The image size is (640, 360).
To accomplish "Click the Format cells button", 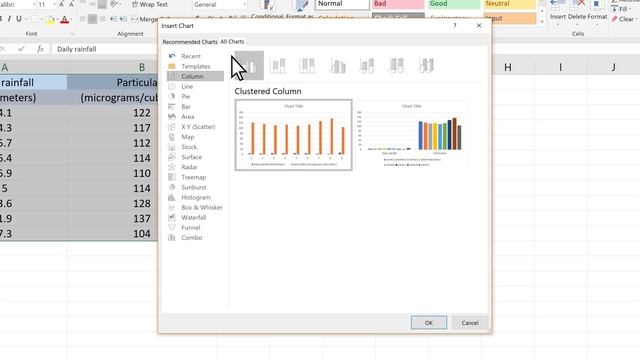I will (x=597, y=12).
